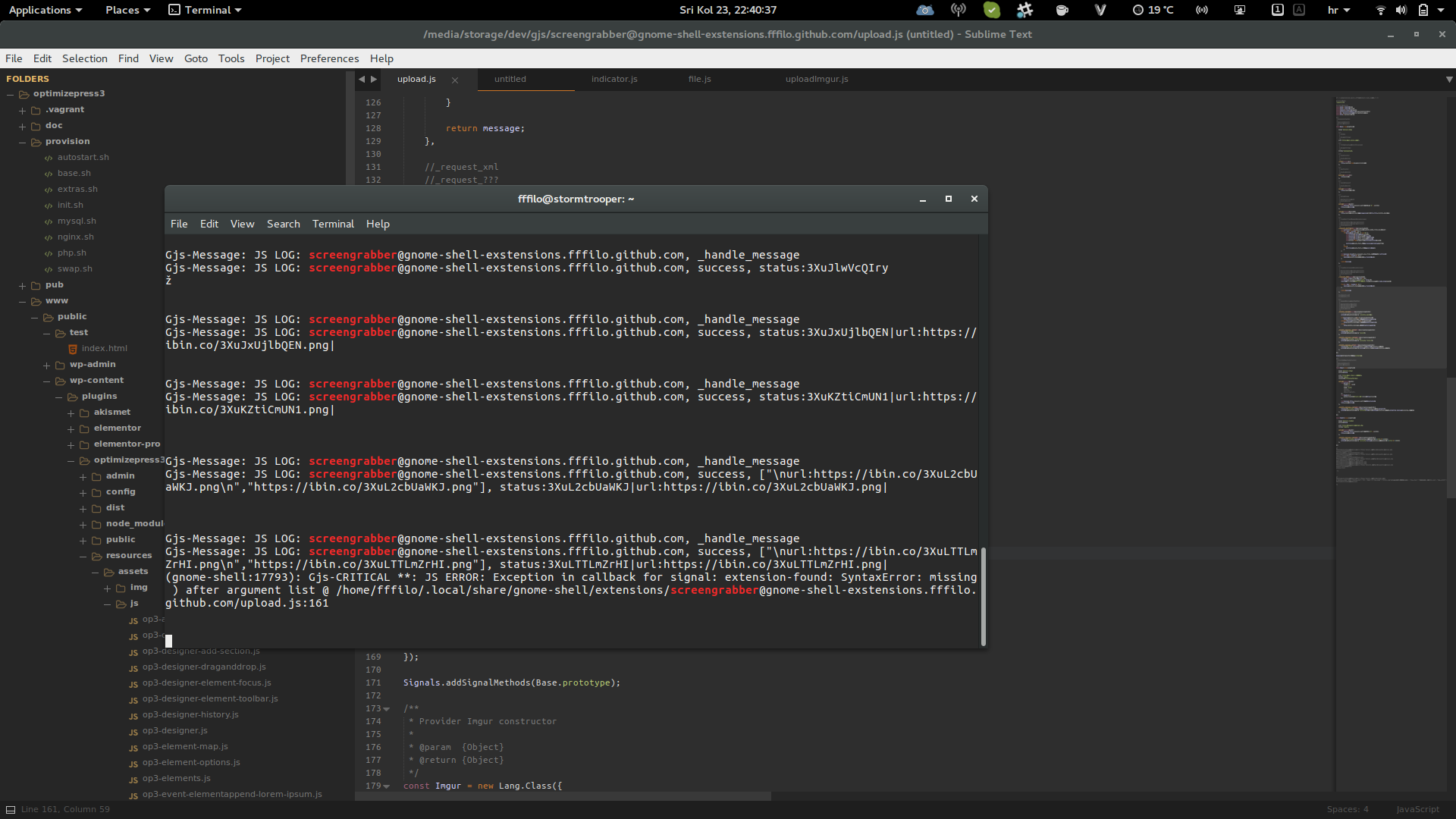Click the green checkmark tray icon
The image size is (1456, 819).
[992, 10]
